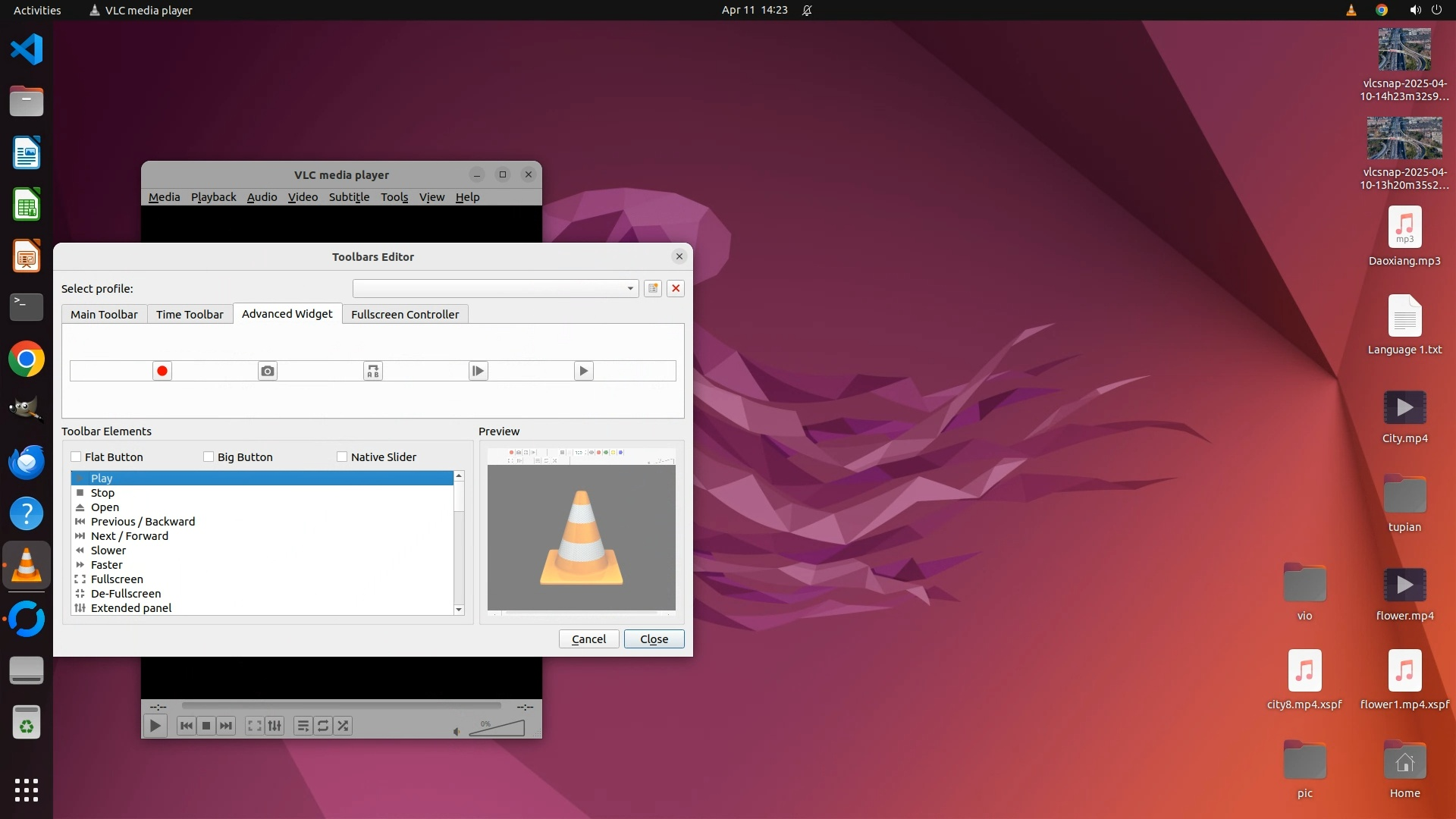Image resolution: width=1456 pixels, height=819 pixels.
Task: Check the Native Slider option
Action: (342, 457)
